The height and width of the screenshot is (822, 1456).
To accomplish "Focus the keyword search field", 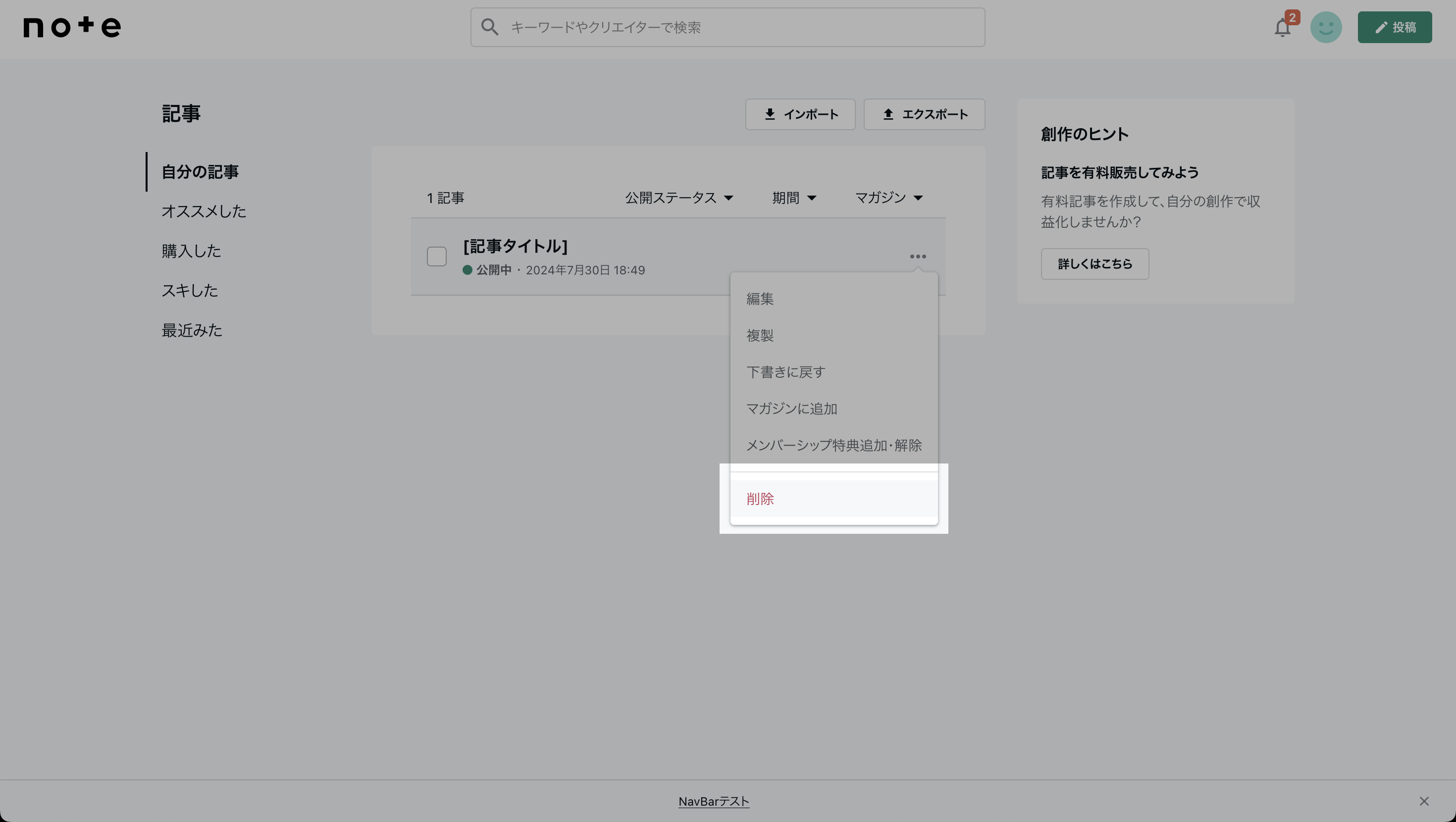I will 728,27.
